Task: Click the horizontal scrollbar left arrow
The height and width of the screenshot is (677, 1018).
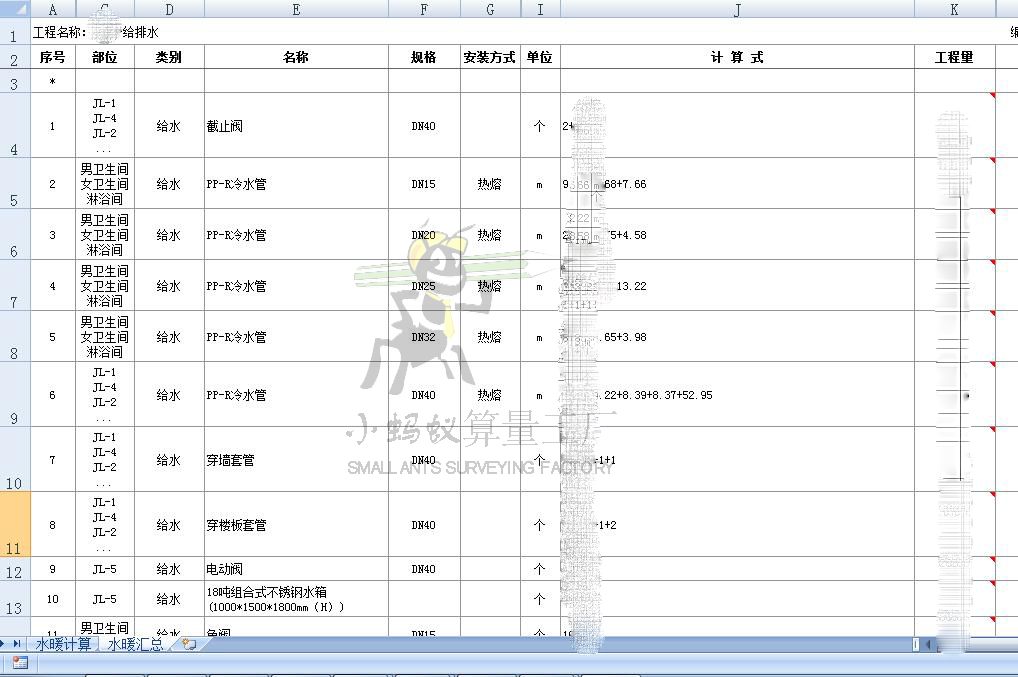Action: coord(927,645)
